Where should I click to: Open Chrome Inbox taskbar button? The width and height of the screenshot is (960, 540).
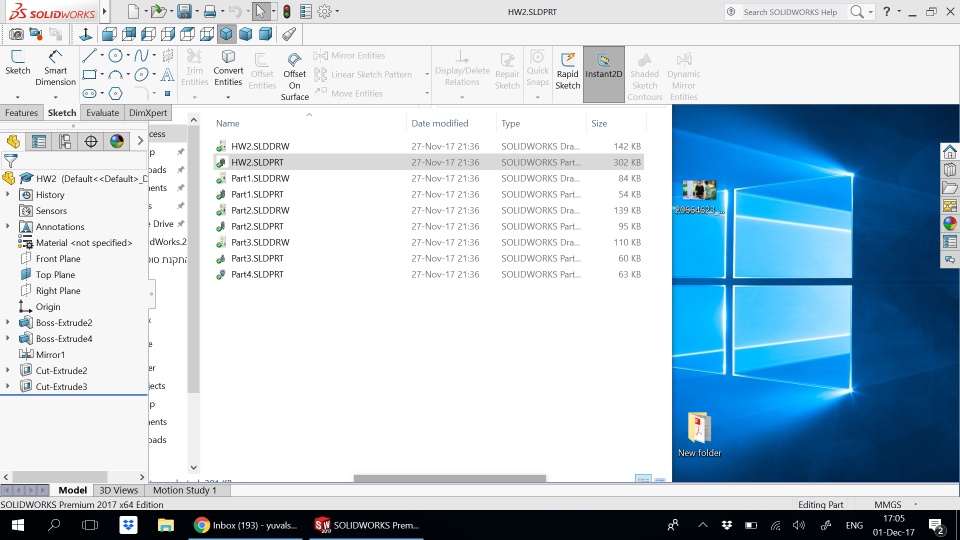pyautogui.click(x=246, y=525)
